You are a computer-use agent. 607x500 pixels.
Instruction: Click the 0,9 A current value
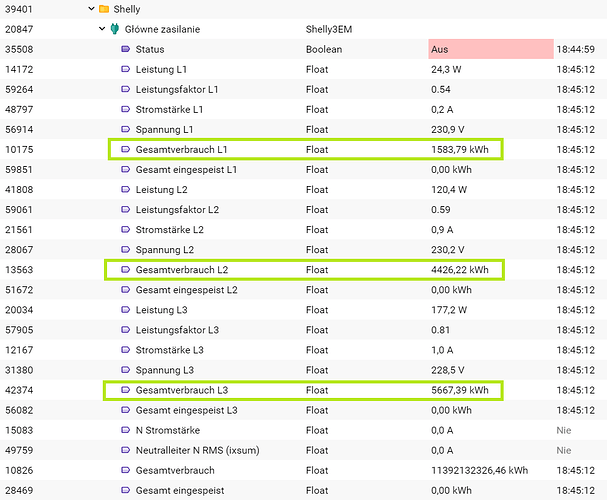(442, 230)
